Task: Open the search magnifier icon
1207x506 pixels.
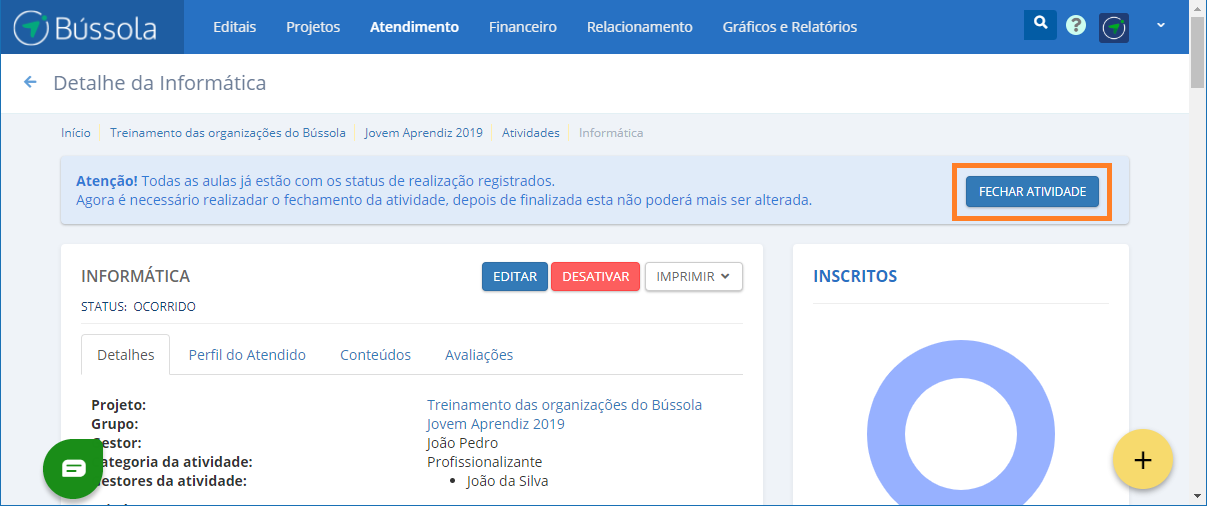Action: tap(1040, 25)
